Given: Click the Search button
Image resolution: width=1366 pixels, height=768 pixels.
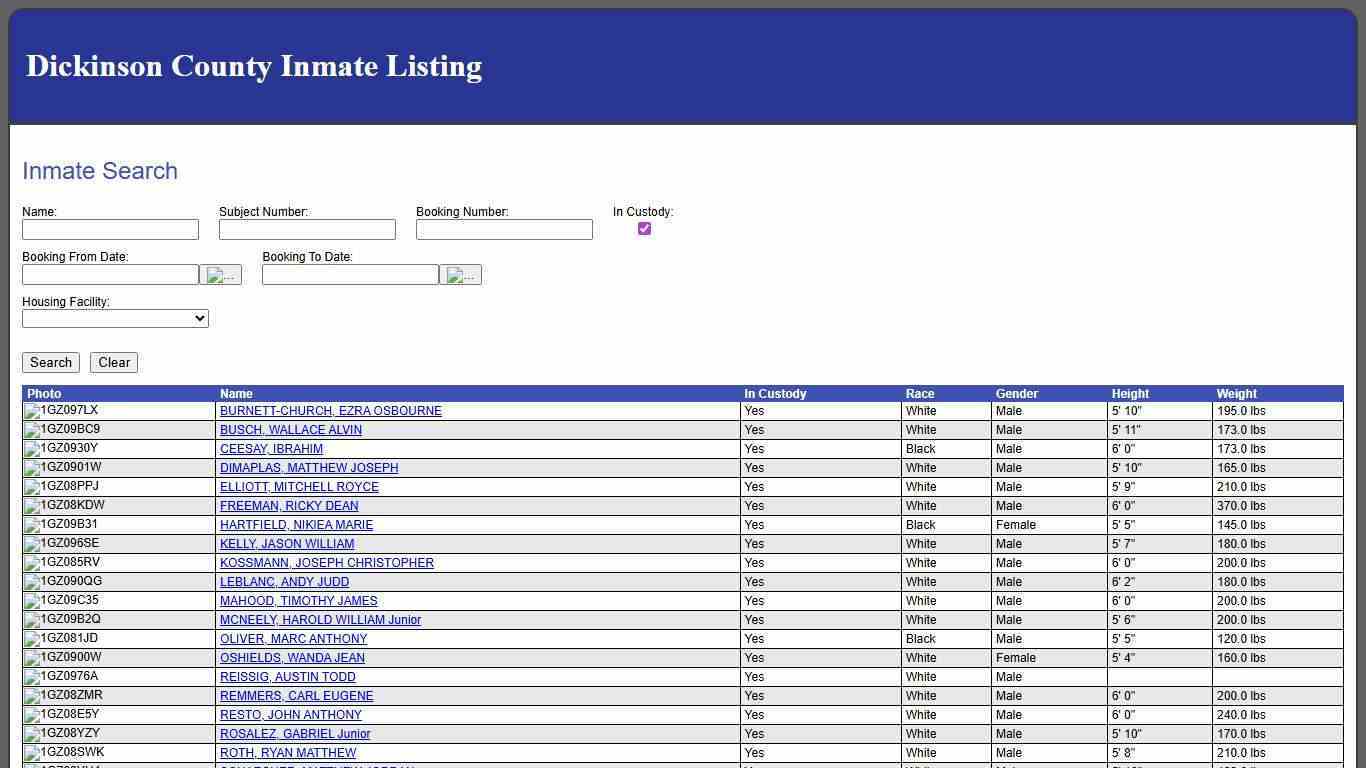Looking at the screenshot, I should (x=50, y=362).
